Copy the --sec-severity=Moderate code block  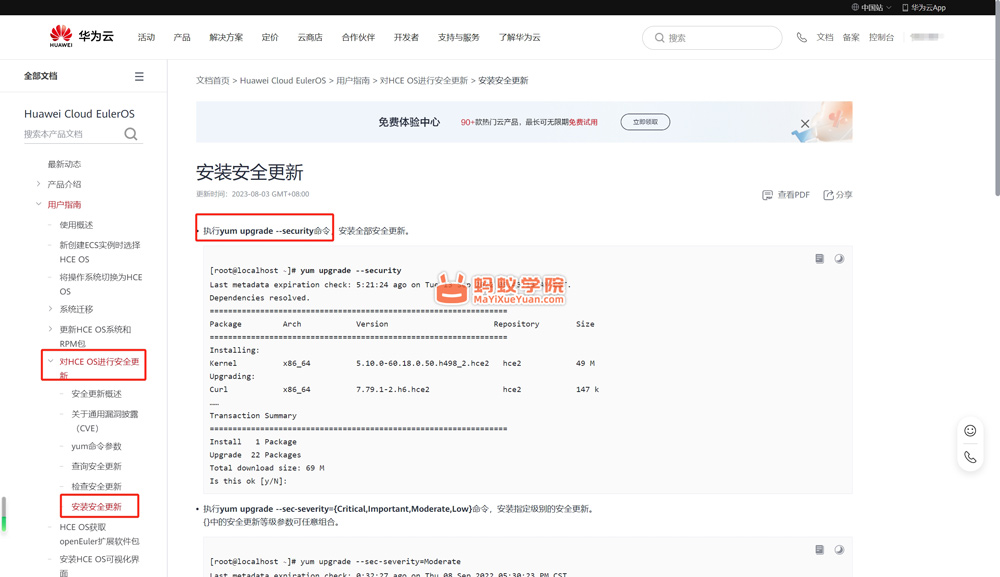(x=820, y=550)
